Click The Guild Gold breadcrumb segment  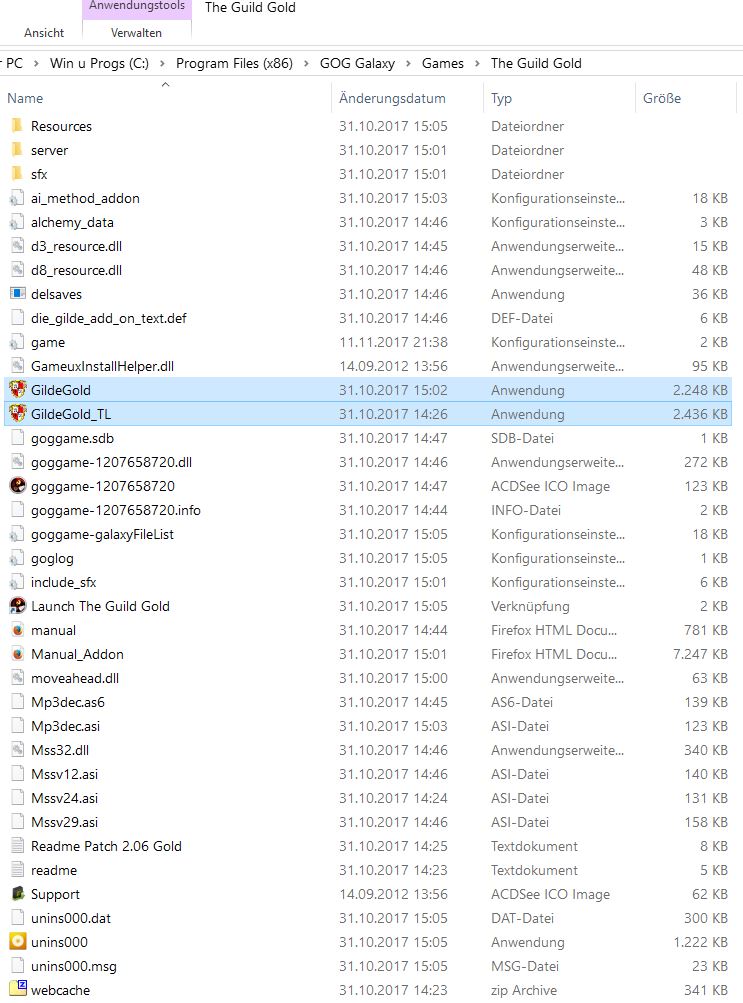(x=536, y=63)
